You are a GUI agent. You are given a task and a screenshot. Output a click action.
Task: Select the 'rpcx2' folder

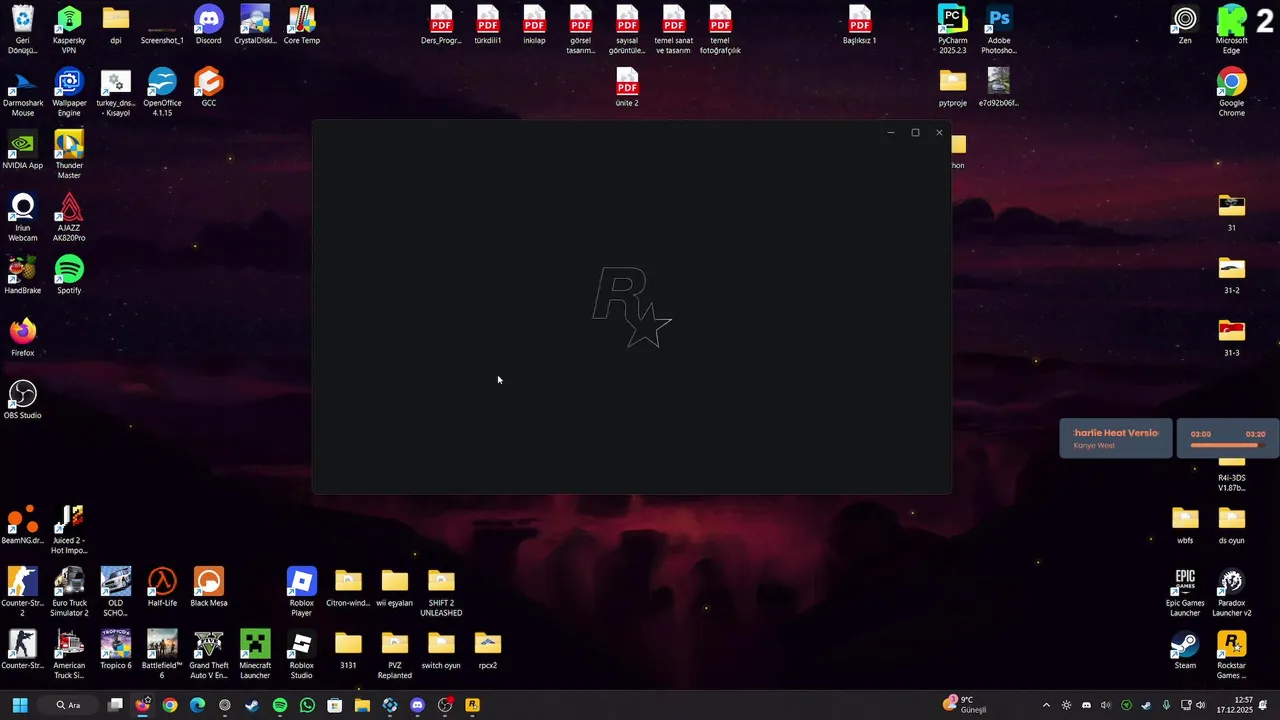[487, 649]
